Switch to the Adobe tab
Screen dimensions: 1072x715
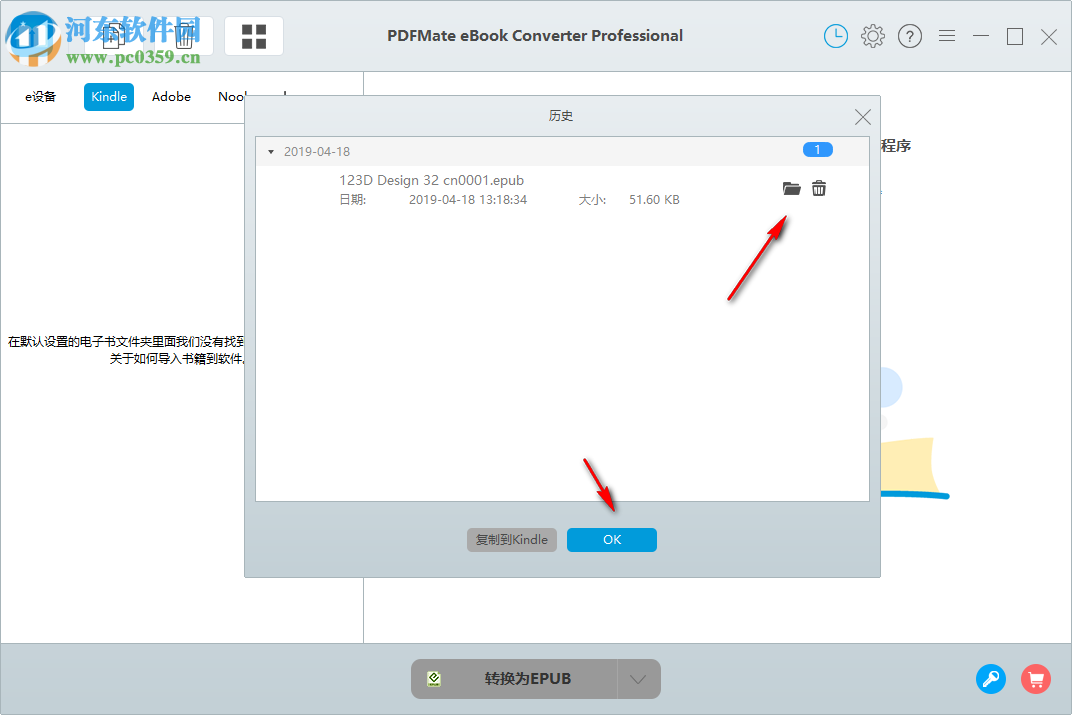pos(171,96)
